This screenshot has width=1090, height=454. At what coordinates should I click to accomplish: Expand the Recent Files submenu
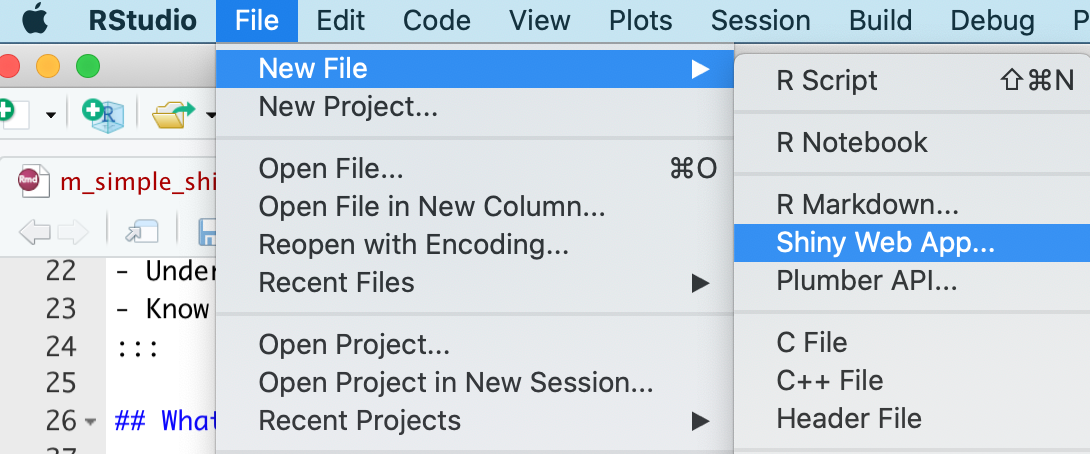pyautogui.click(x=699, y=283)
